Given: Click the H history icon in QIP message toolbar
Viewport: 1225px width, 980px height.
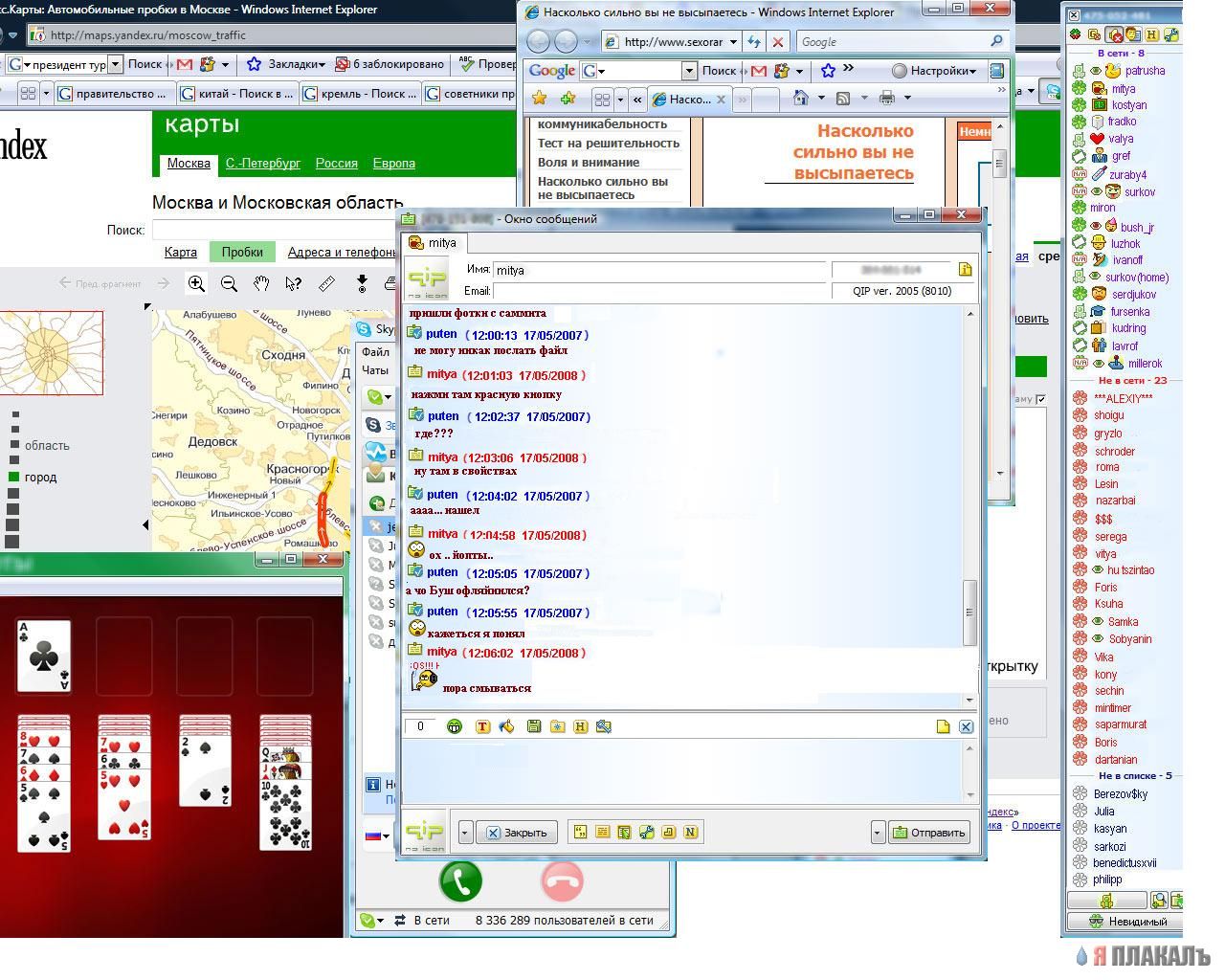Looking at the screenshot, I should 580,726.
